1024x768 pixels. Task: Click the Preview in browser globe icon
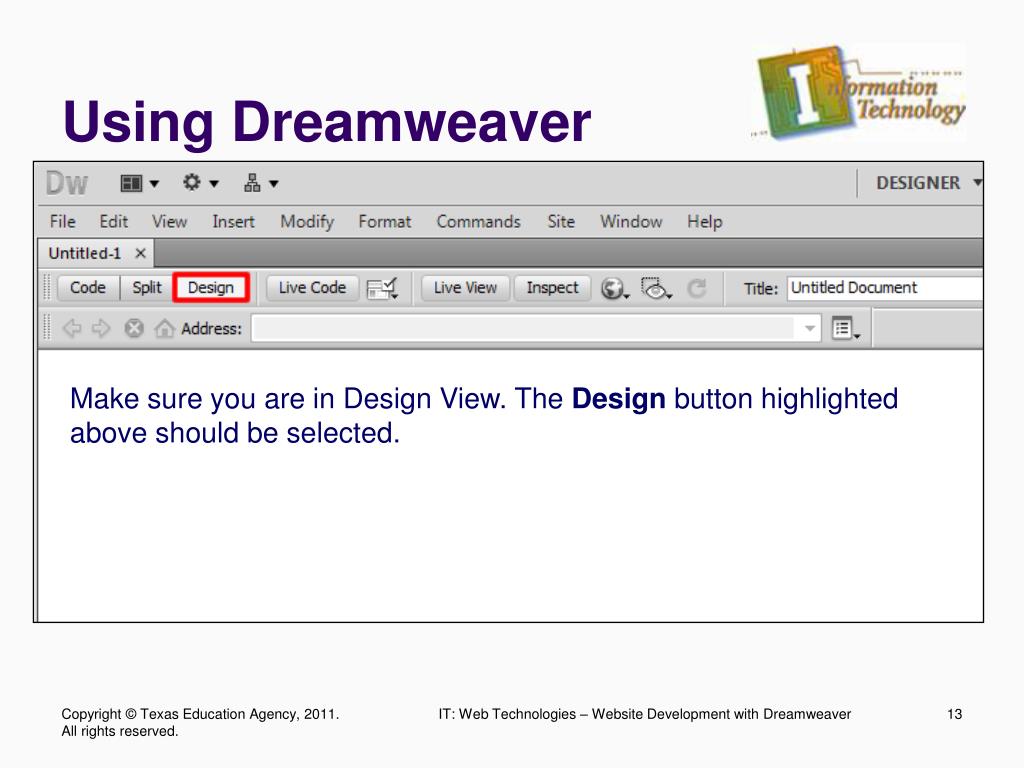(615, 289)
